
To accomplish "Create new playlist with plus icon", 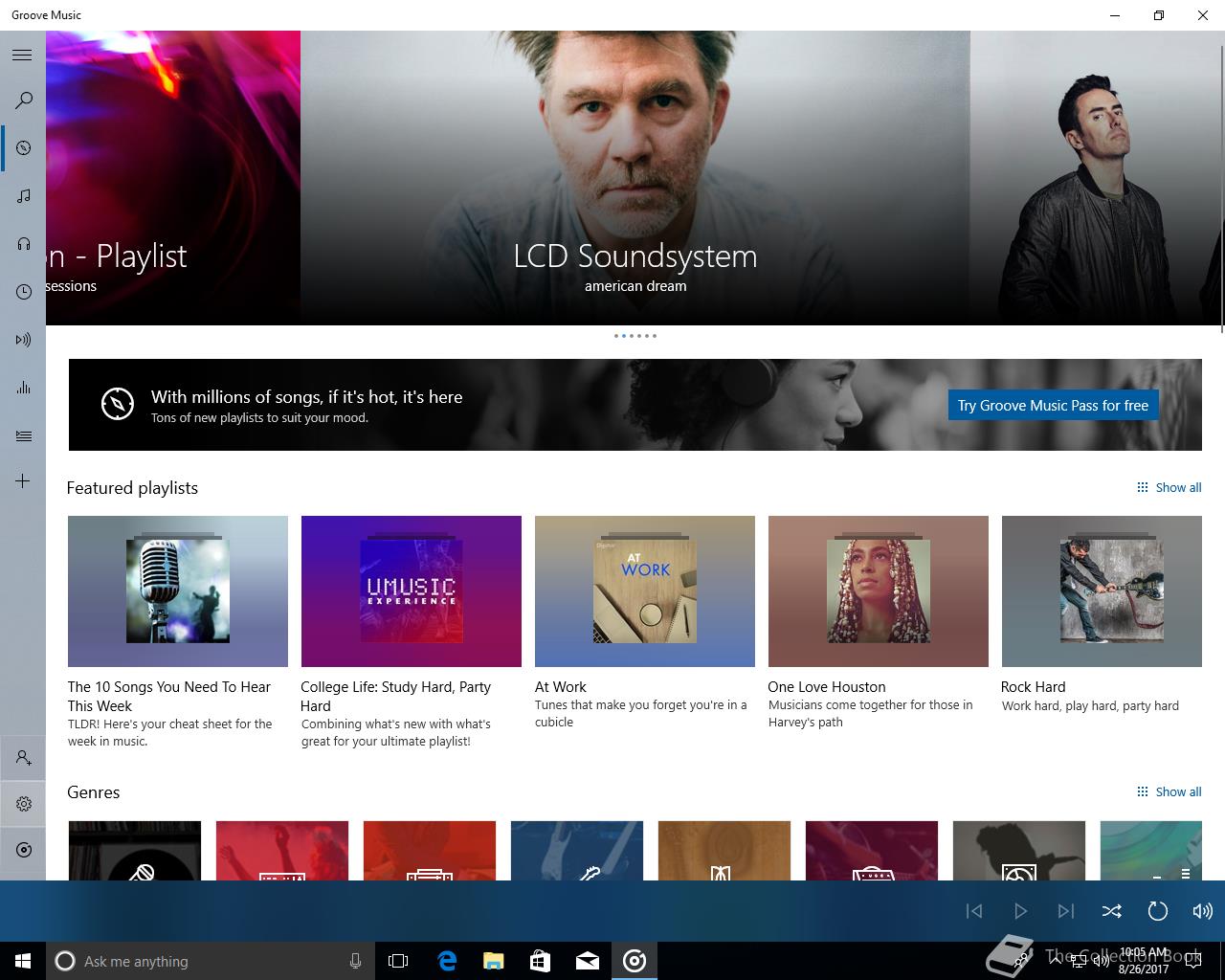I will tap(23, 480).
